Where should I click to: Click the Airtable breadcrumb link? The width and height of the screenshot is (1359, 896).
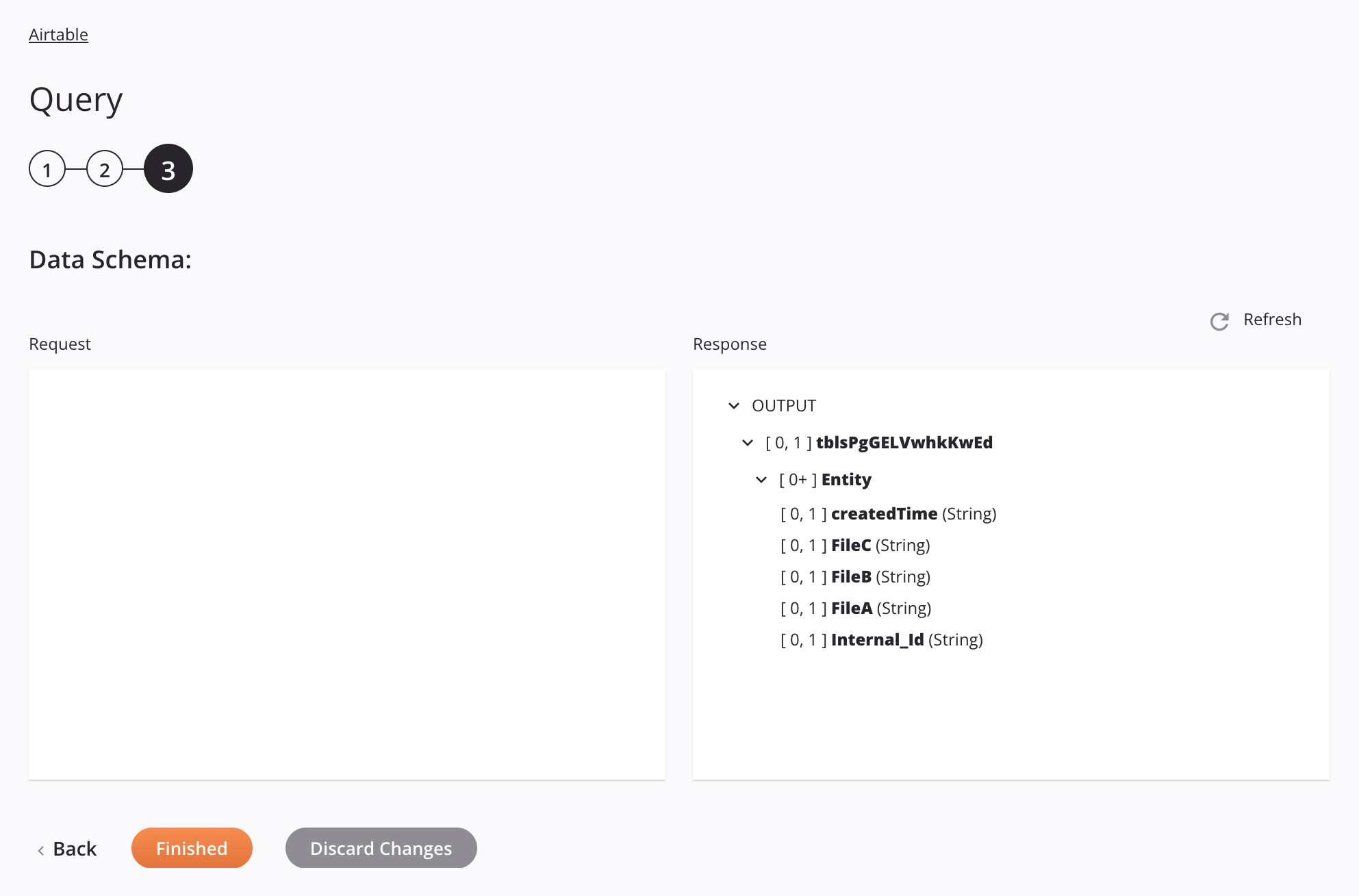coord(58,33)
